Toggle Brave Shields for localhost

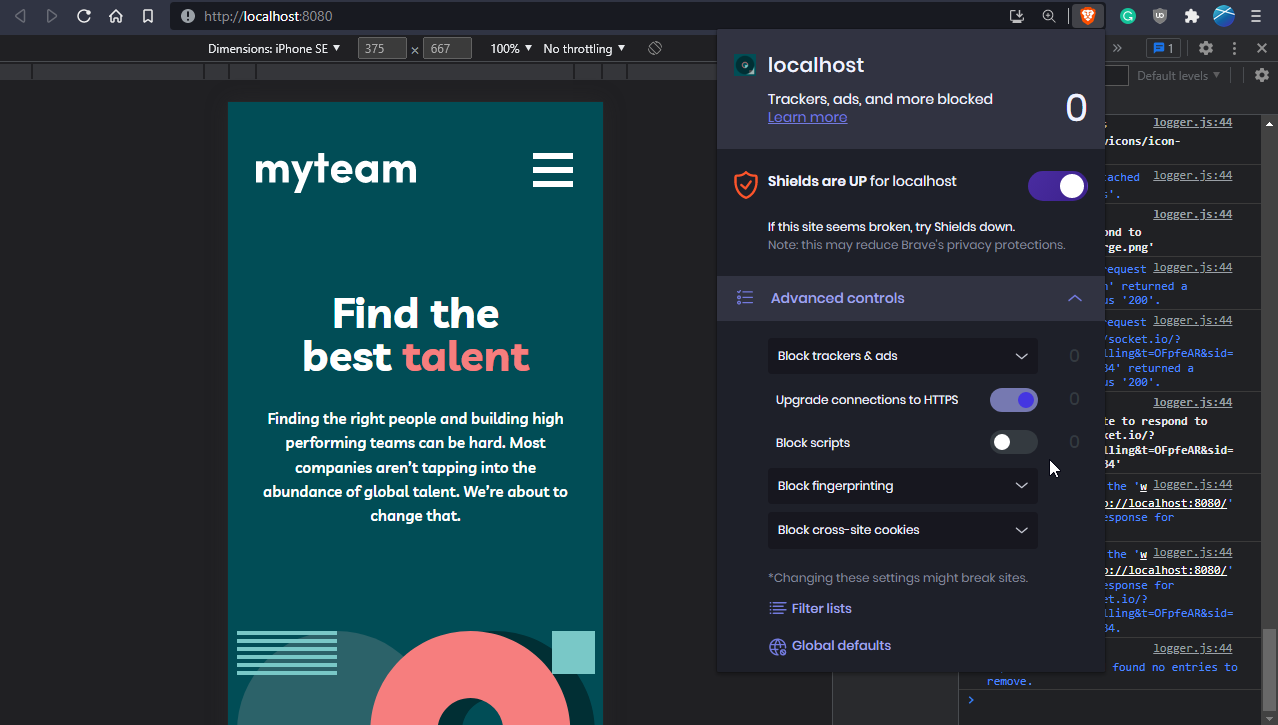coord(1057,186)
